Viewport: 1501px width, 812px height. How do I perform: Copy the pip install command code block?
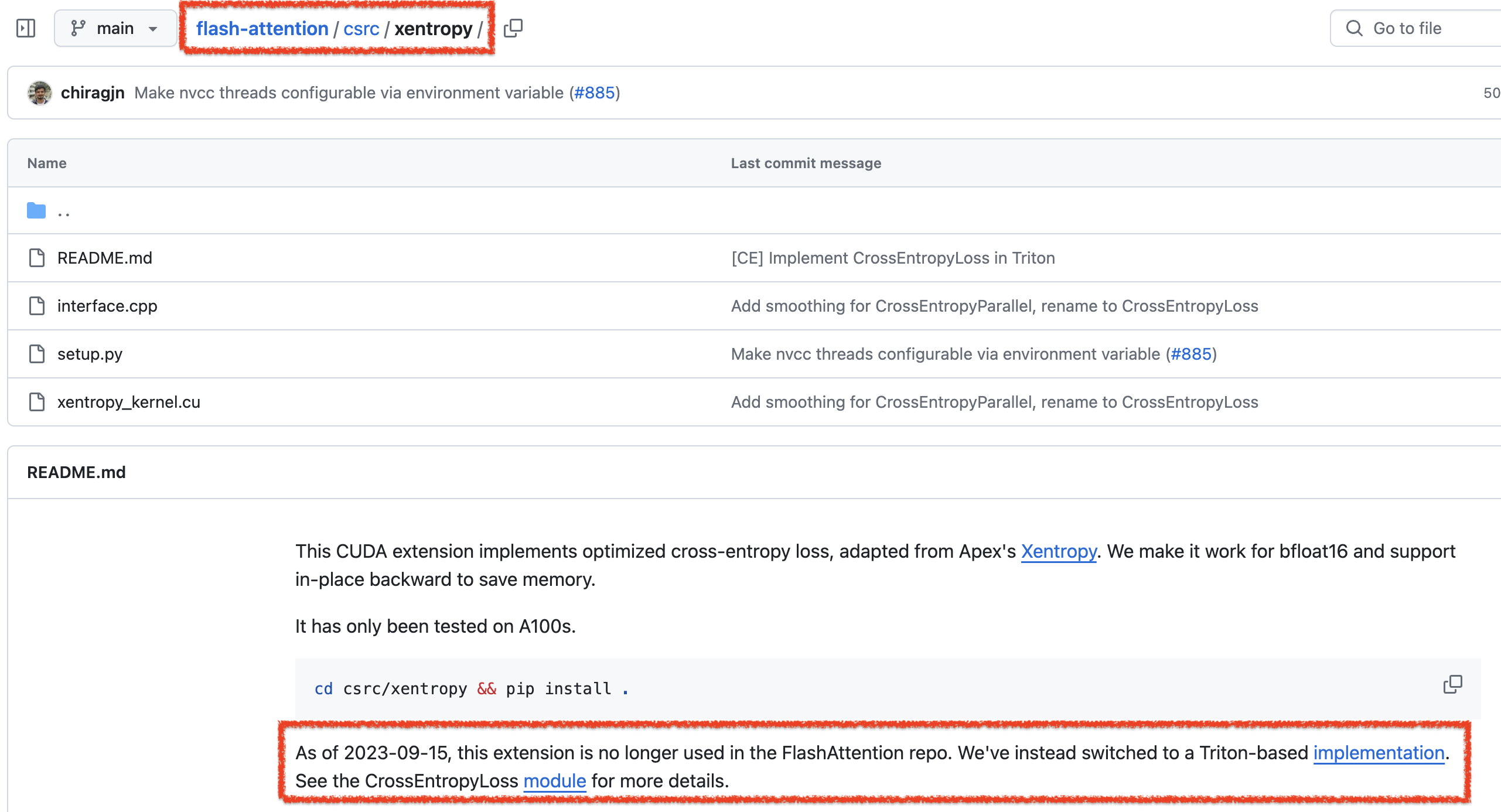(1452, 684)
